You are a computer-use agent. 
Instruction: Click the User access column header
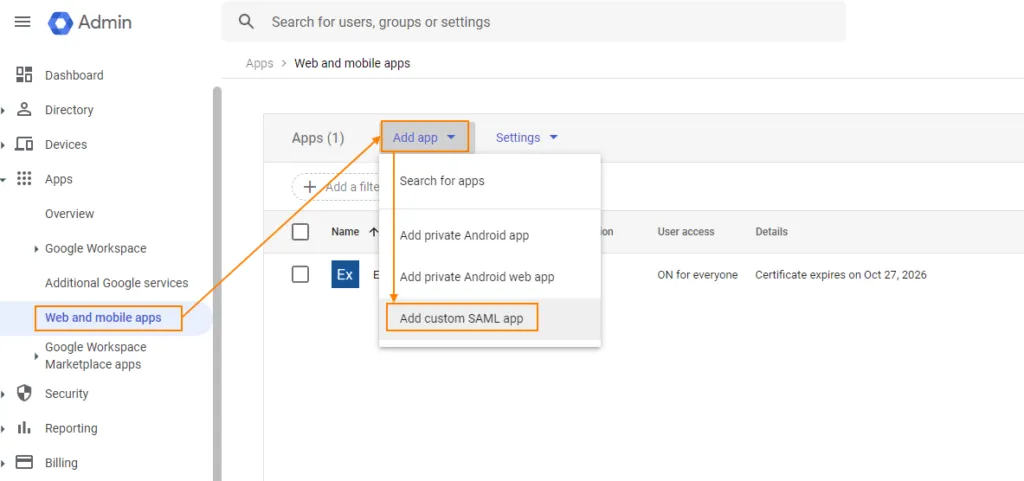pos(686,232)
